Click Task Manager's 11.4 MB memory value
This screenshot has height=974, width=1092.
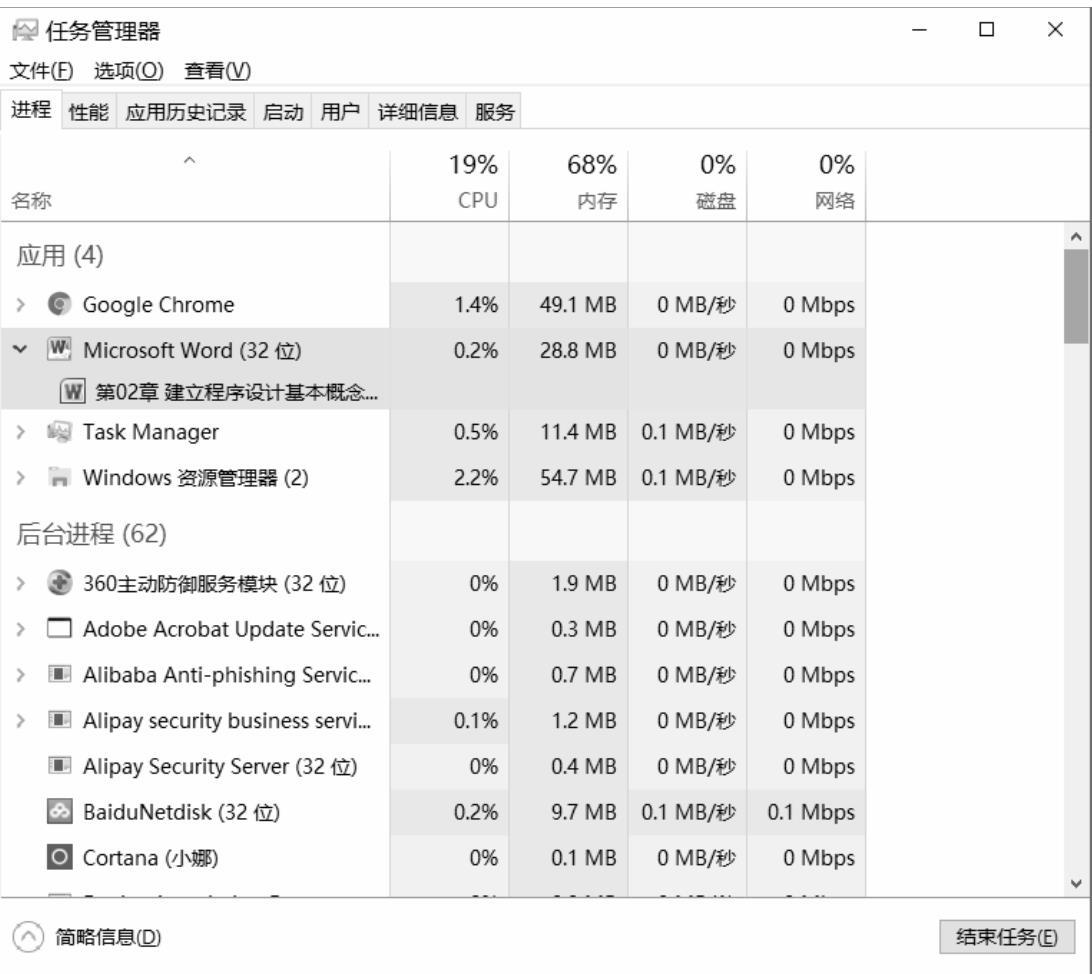(578, 432)
